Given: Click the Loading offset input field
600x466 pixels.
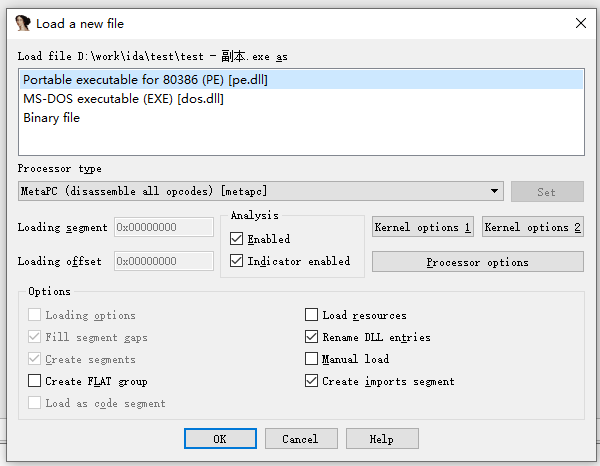Looking at the screenshot, I should tap(164, 261).
